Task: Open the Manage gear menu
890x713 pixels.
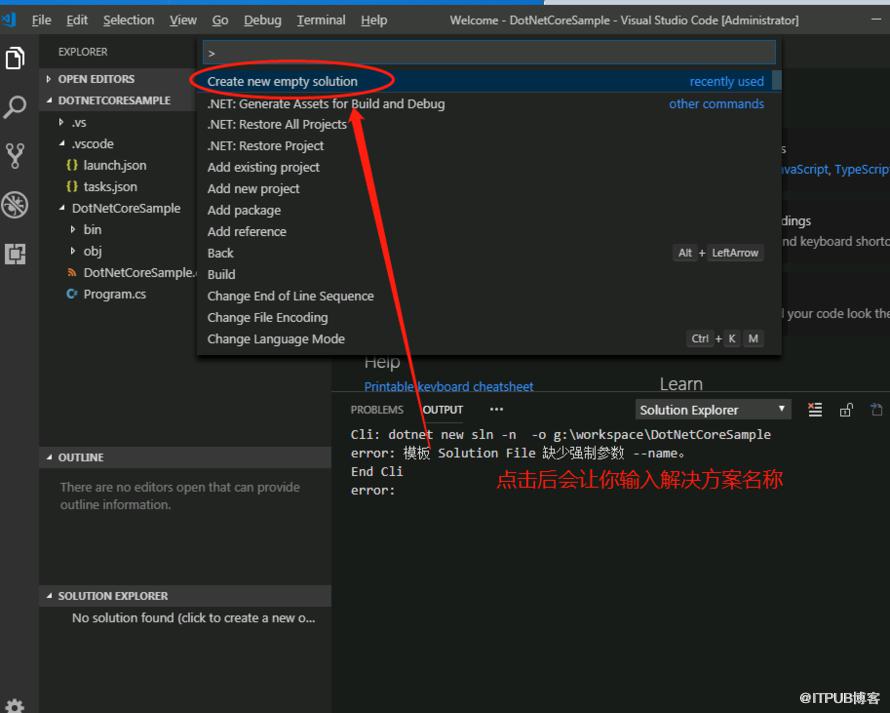Action: pos(15,706)
